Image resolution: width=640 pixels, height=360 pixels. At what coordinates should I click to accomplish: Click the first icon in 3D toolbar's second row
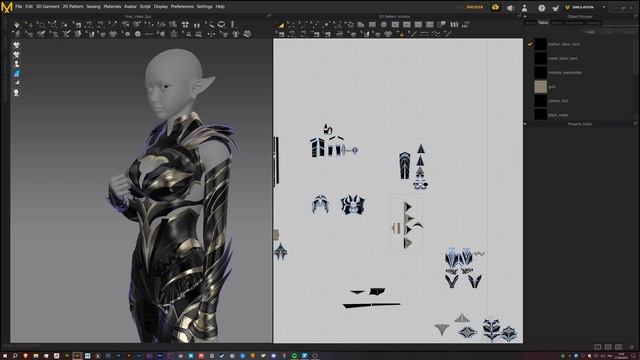pos(17,34)
